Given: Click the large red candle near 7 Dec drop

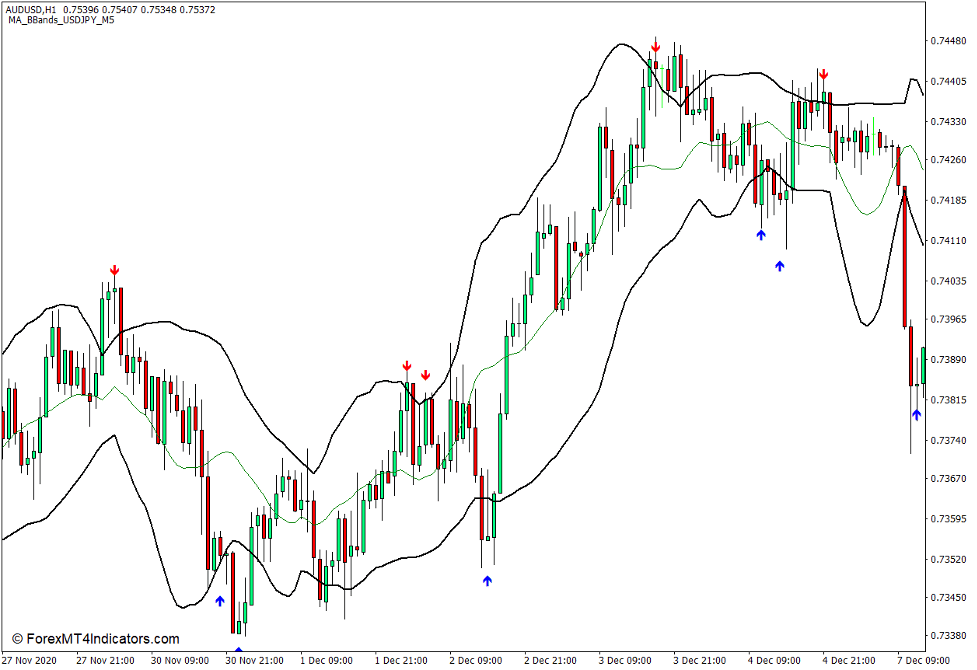Looking at the screenshot, I should pos(905,255).
